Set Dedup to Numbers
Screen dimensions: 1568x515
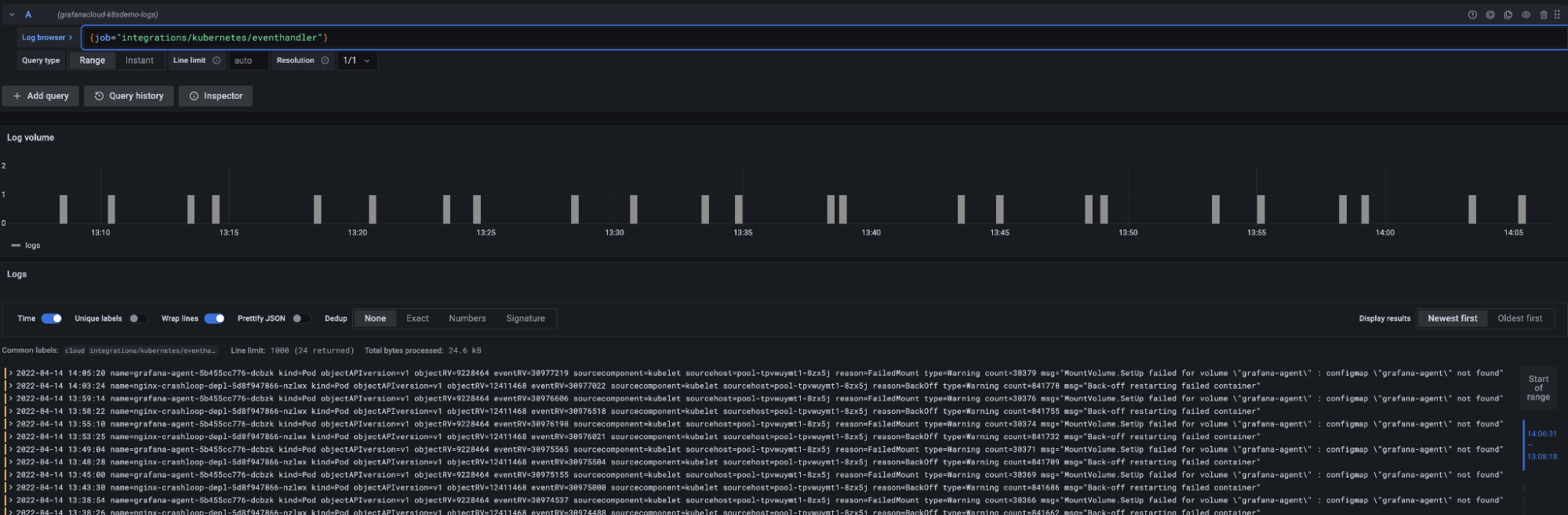tap(467, 318)
